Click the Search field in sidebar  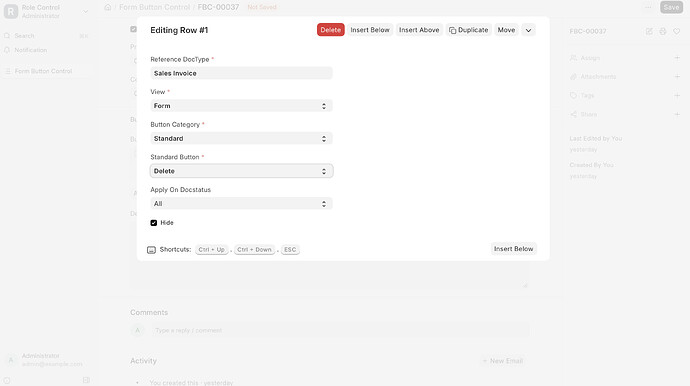tap(46, 36)
